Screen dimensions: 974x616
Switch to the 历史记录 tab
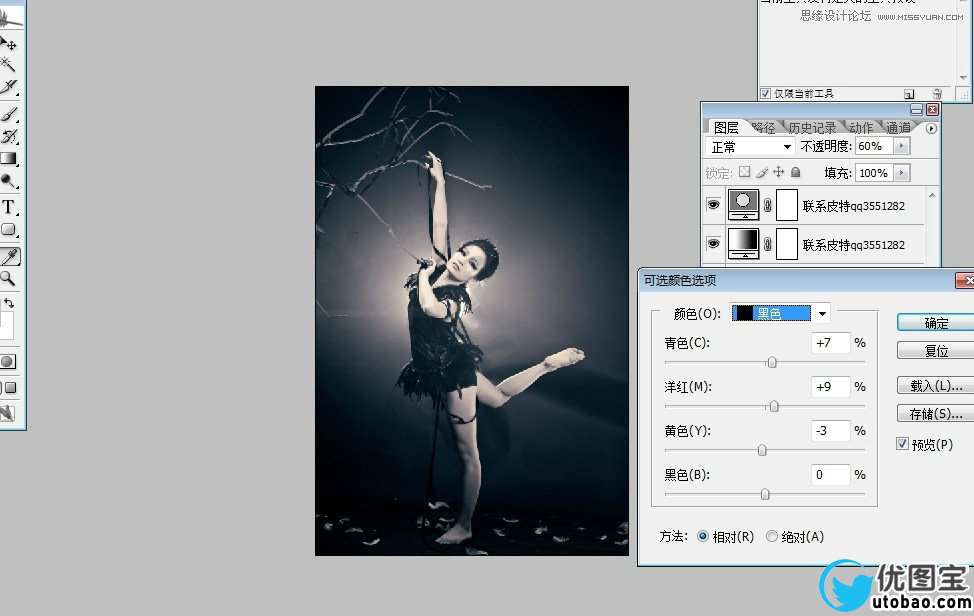tap(812, 127)
